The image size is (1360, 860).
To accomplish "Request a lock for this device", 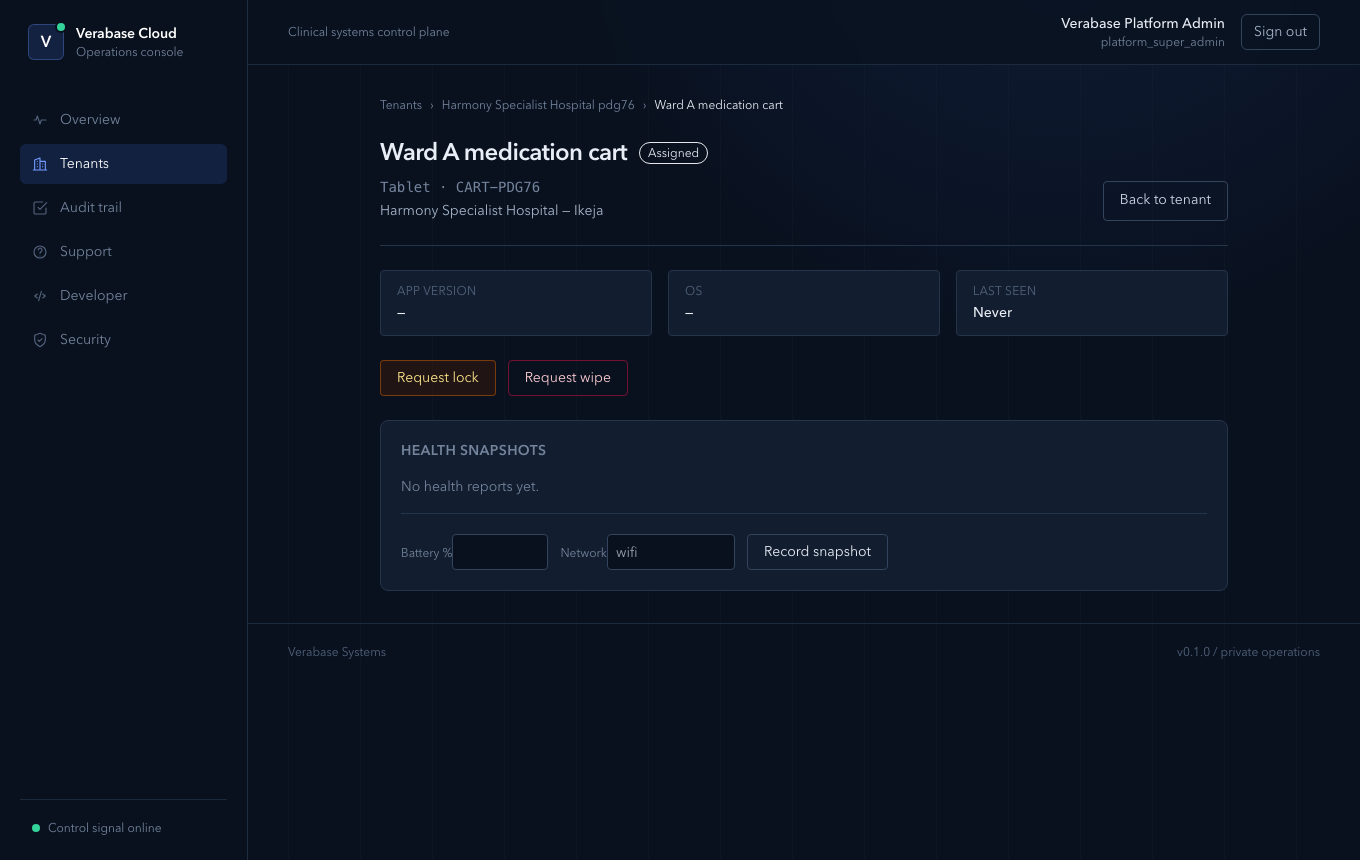I will pyautogui.click(x=438, y=378).
